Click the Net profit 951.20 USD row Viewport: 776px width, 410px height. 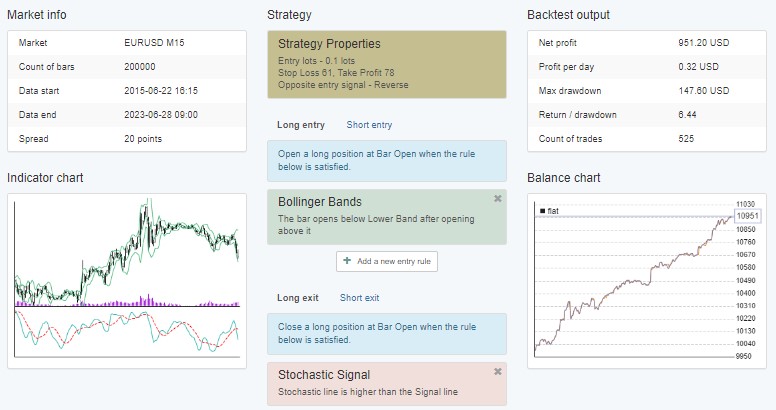(647, 43)
